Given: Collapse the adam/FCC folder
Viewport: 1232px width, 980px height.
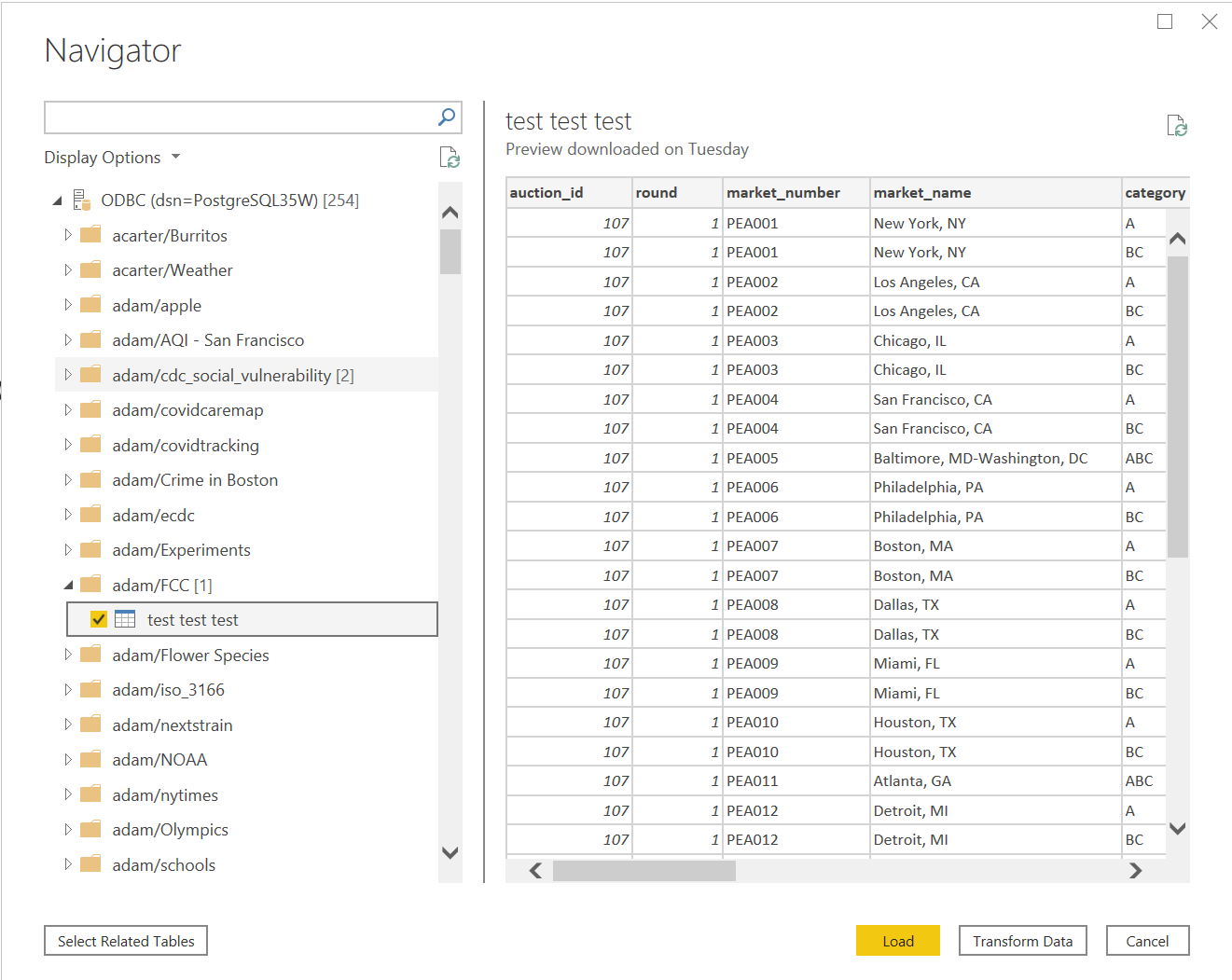Looking at the screenshot, I should coord(68,586).
